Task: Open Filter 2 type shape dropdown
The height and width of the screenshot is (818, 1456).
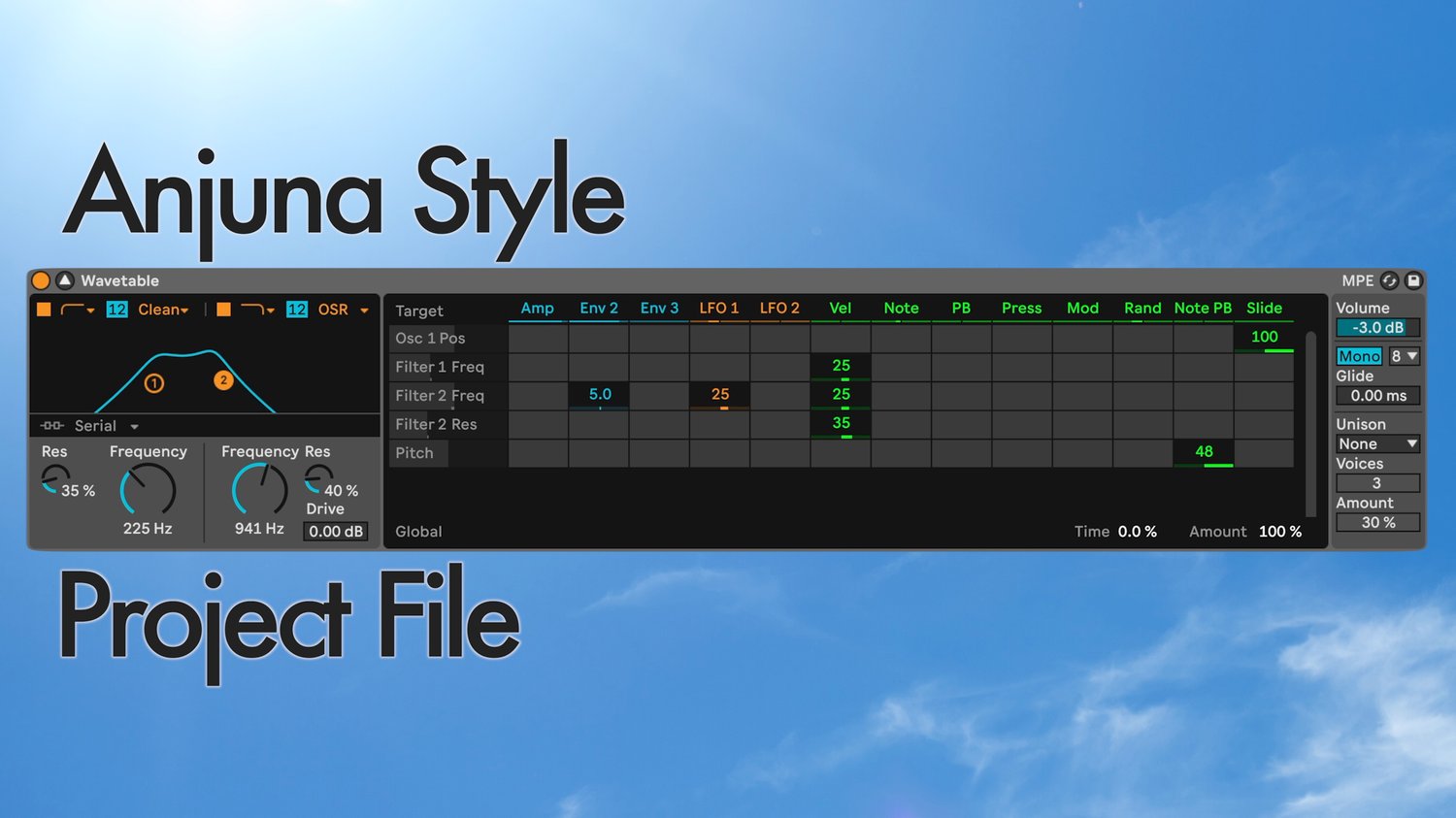Action: [257, 310]
